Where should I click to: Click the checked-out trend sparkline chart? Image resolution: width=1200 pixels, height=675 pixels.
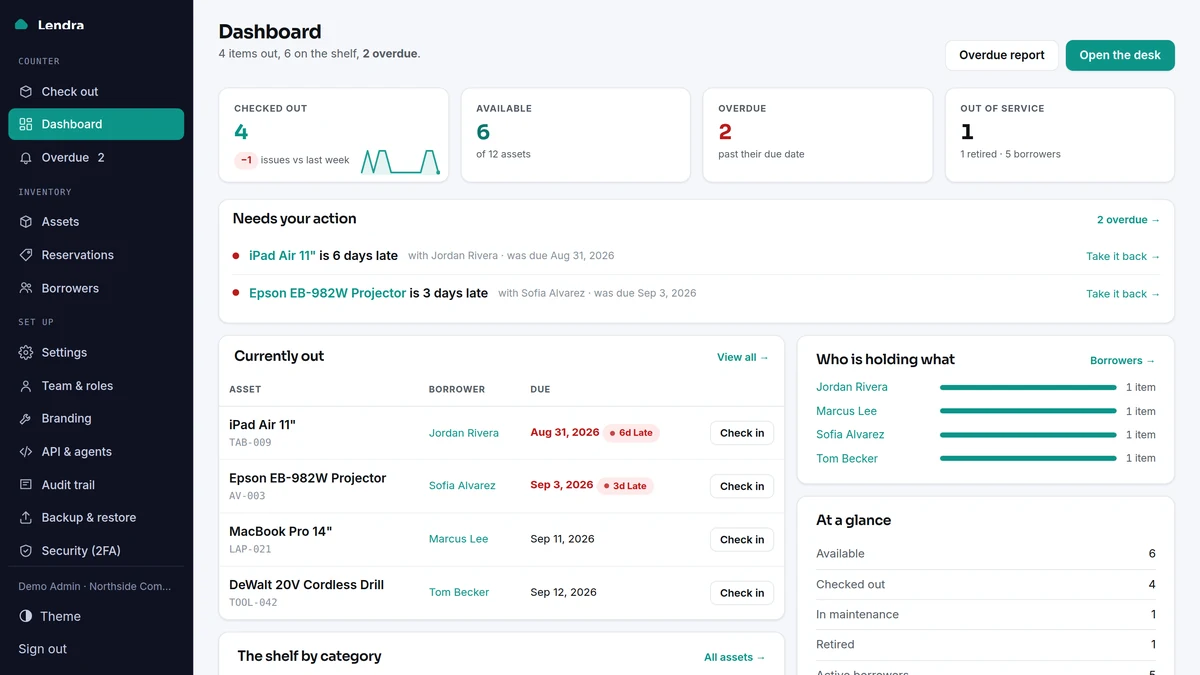tap(401, 161)
